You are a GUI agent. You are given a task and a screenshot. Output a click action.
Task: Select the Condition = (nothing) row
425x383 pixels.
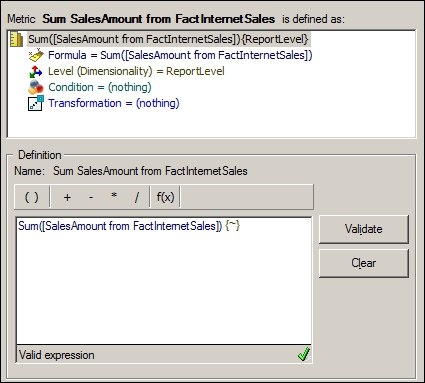[100, 87]
